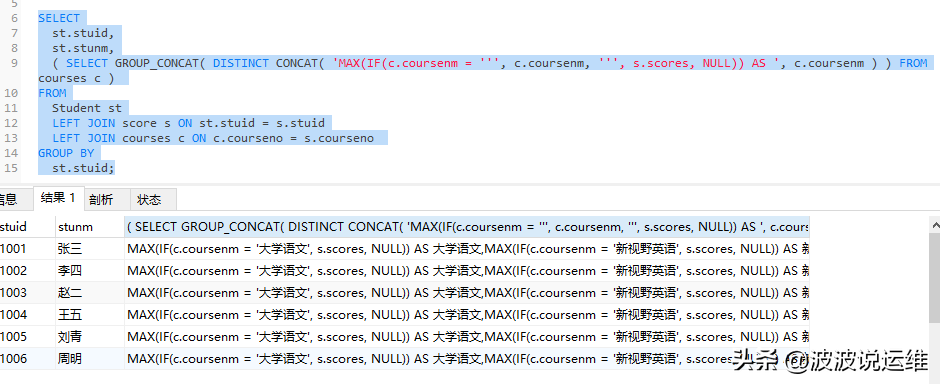This screenshot has height=384, width=940.
Task: Select the name cell 张三
Action: pyautogui.click(x=89, y=249)
